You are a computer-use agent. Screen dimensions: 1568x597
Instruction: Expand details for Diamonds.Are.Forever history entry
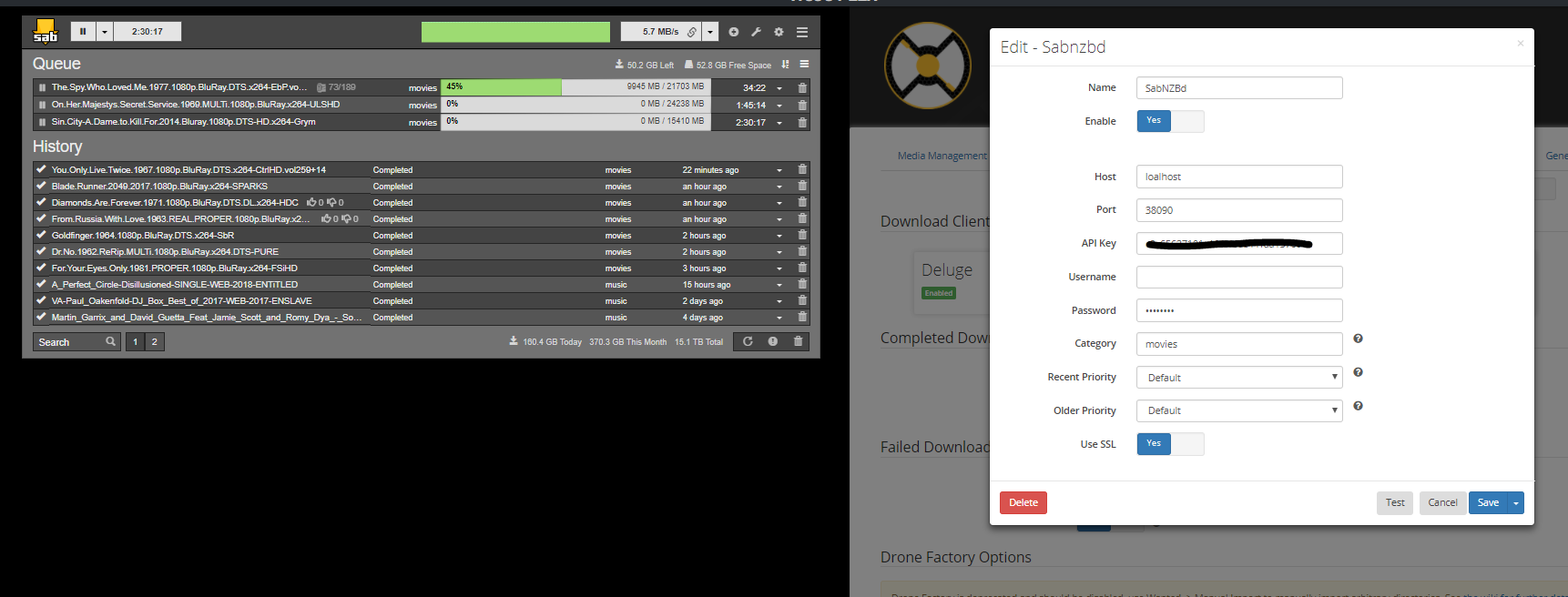coord(779,203)
